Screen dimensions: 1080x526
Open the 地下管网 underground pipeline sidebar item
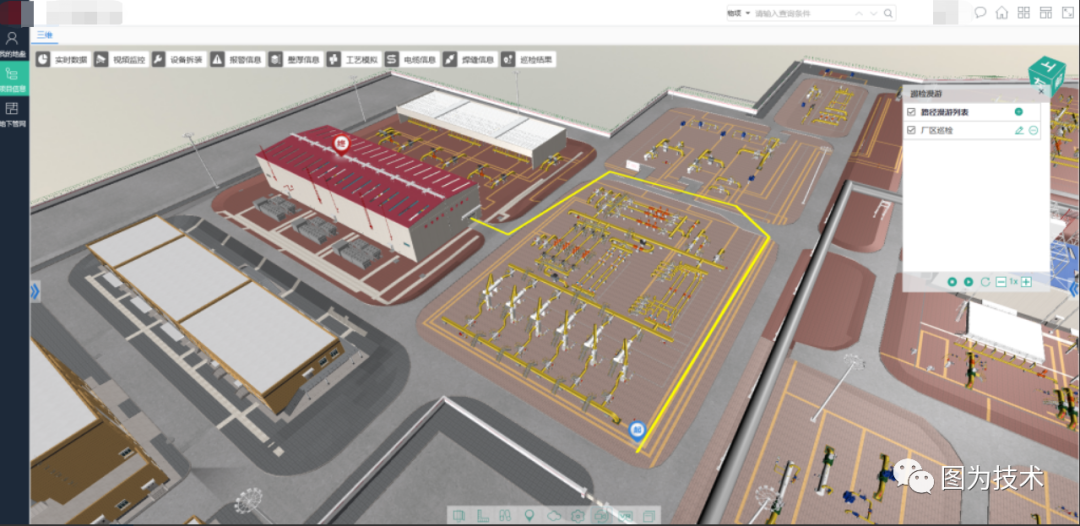13,114
